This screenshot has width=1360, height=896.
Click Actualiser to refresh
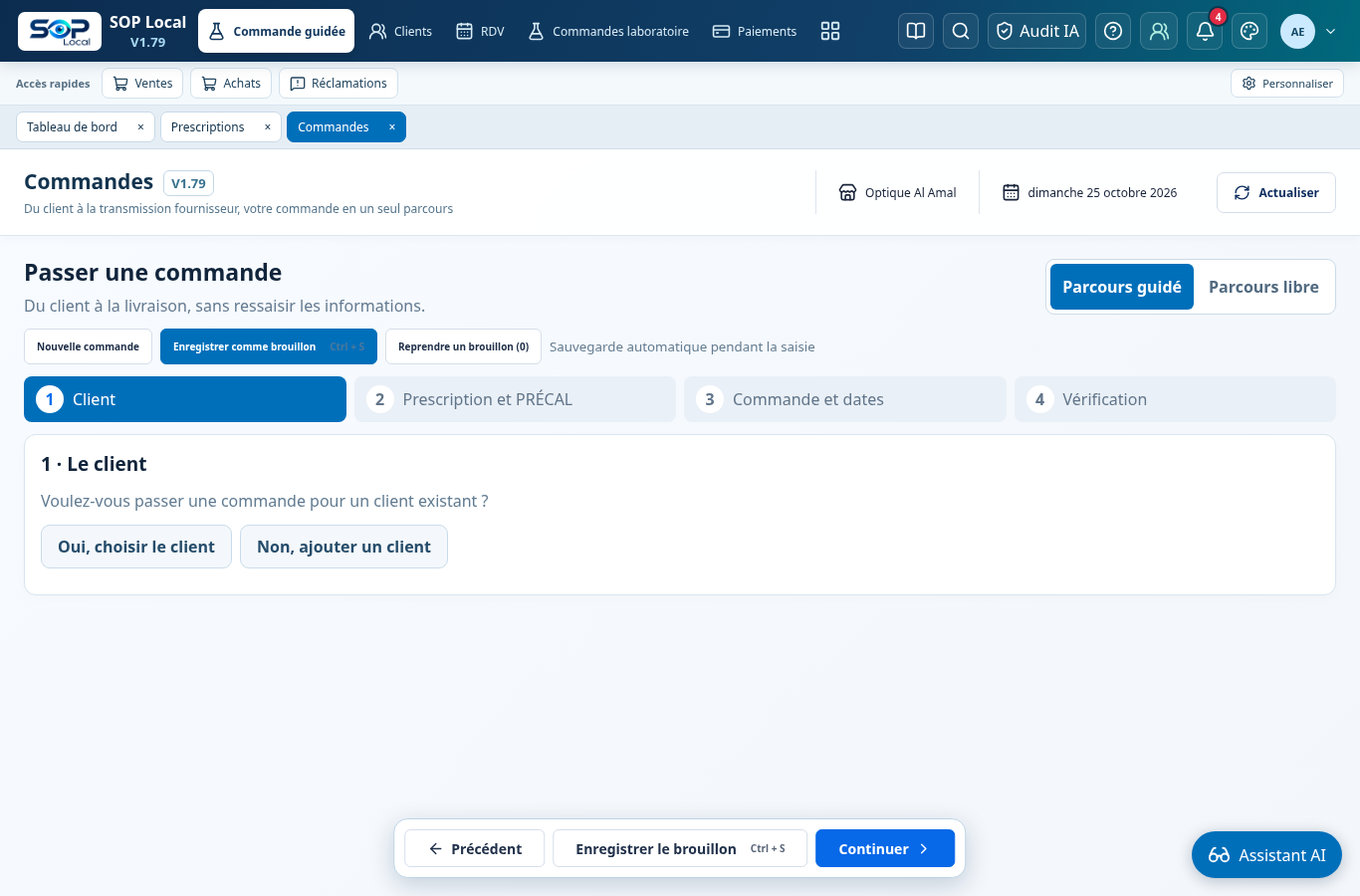pos(1276,192)
